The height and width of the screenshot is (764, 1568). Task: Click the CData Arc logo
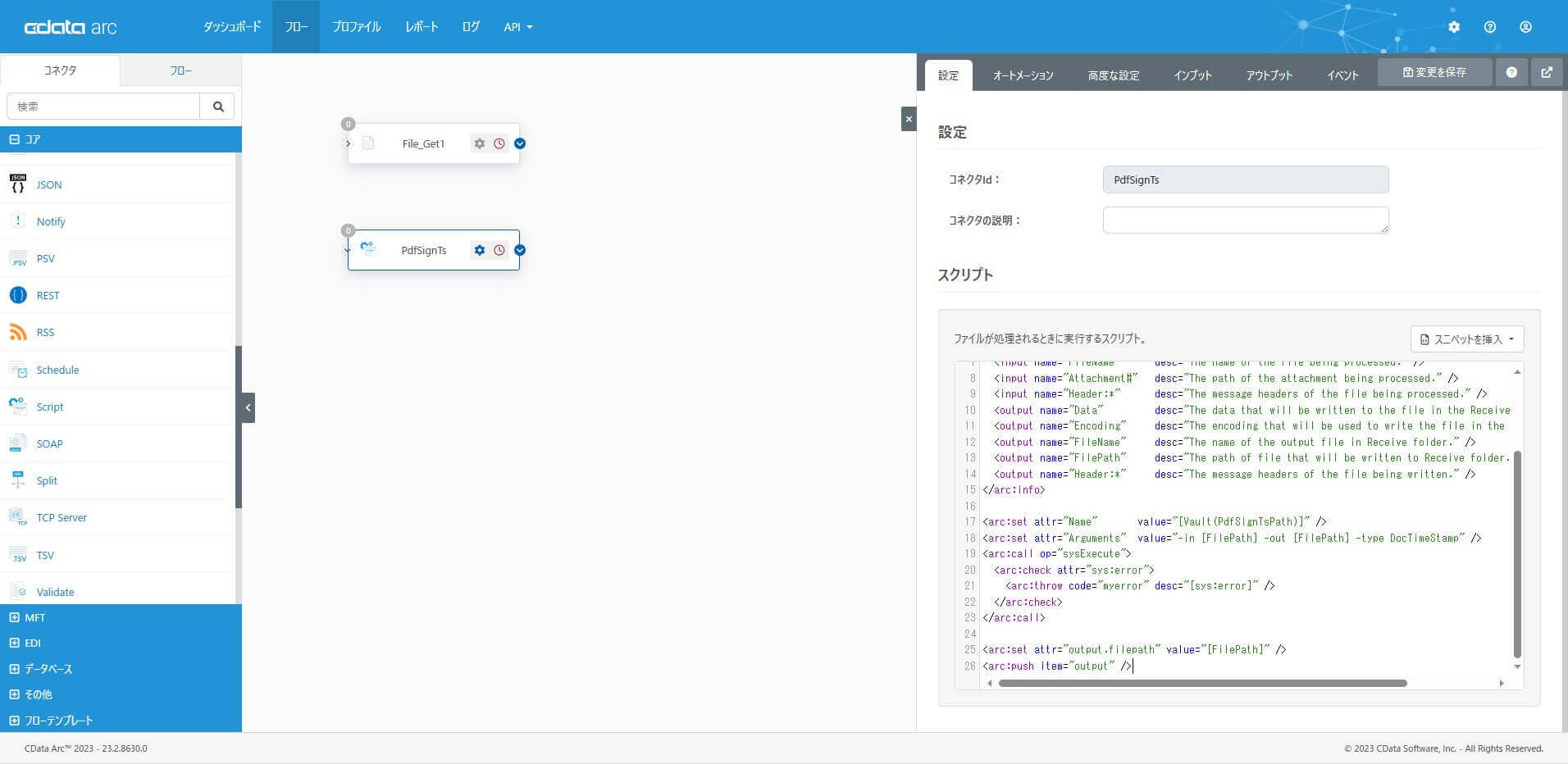71,27
